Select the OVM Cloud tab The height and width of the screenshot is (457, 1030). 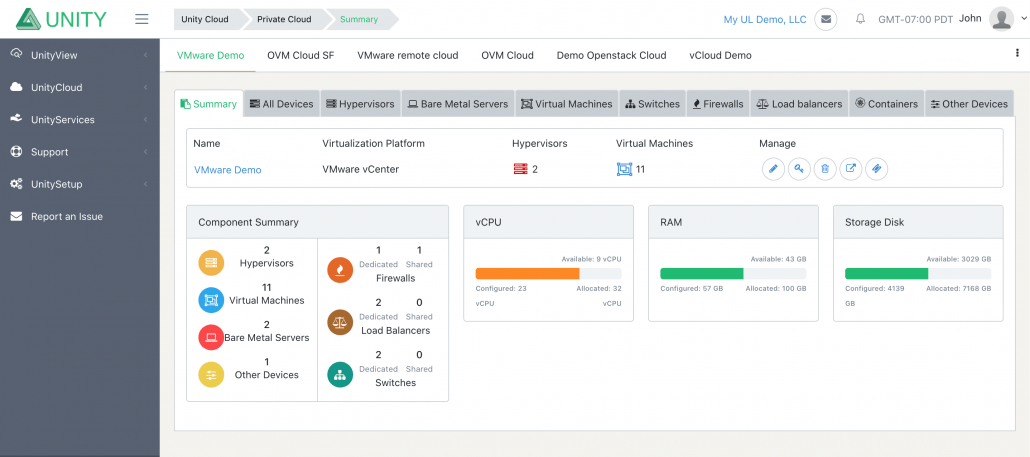pyautogui.click(x=507, y=55)
